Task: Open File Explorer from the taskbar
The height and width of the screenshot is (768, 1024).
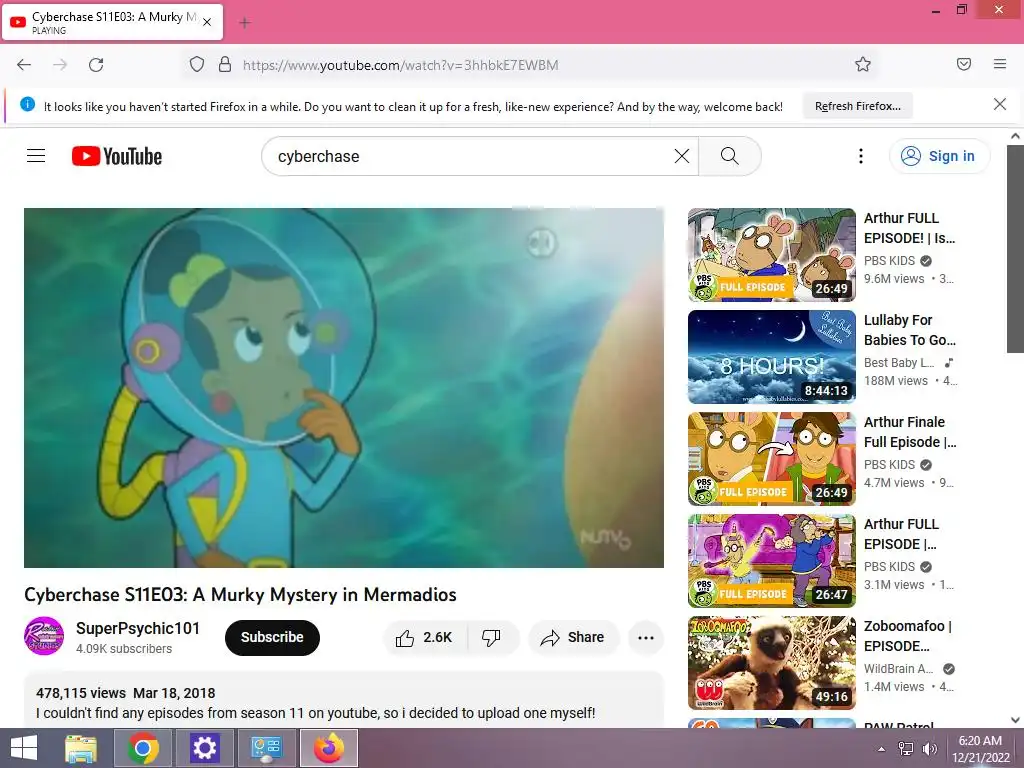Action: [81, 748]
